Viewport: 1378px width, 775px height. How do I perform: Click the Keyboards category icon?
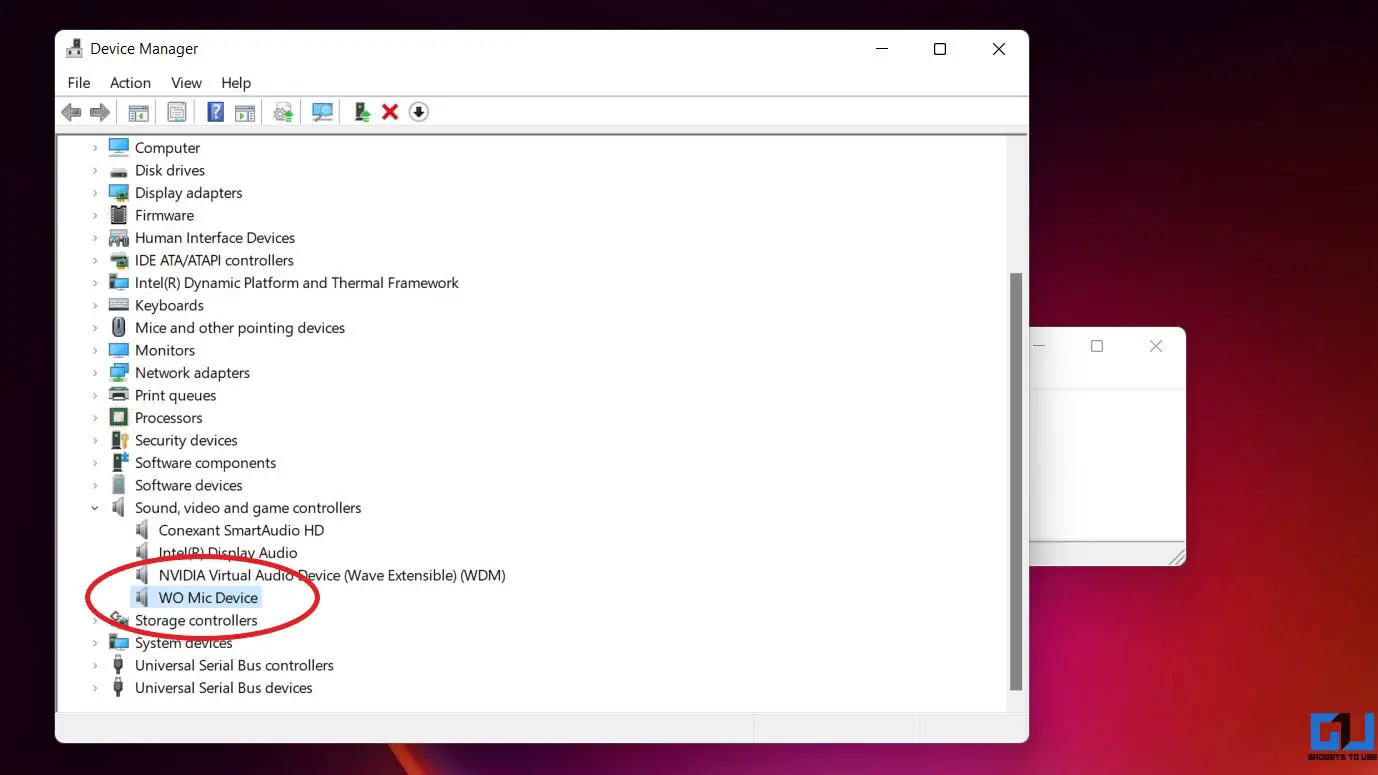tap(119, 305)
